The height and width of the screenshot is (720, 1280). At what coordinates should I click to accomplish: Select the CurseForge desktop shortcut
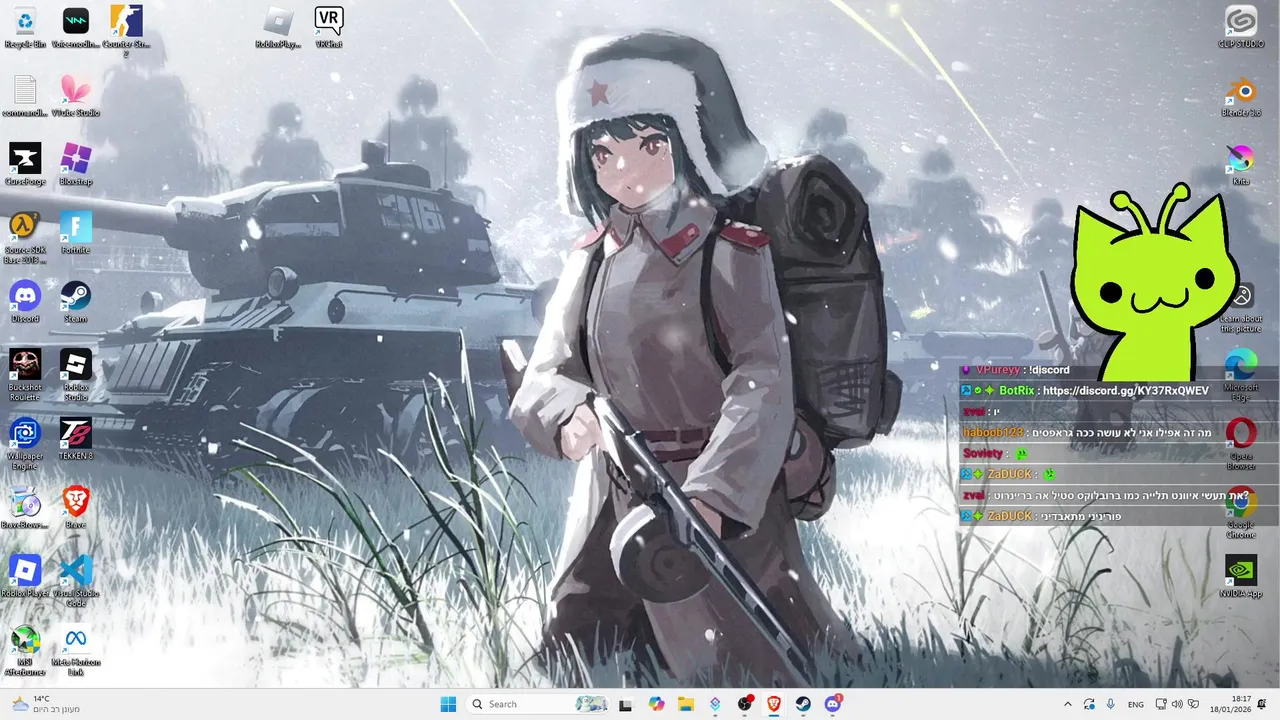click(x=25, y=166)
